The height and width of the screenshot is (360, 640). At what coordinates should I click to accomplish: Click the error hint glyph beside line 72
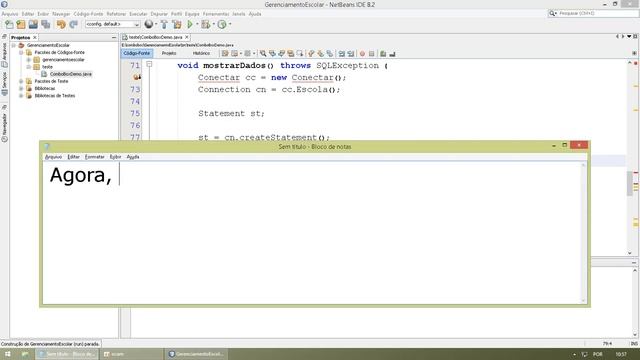coord(137,77)
